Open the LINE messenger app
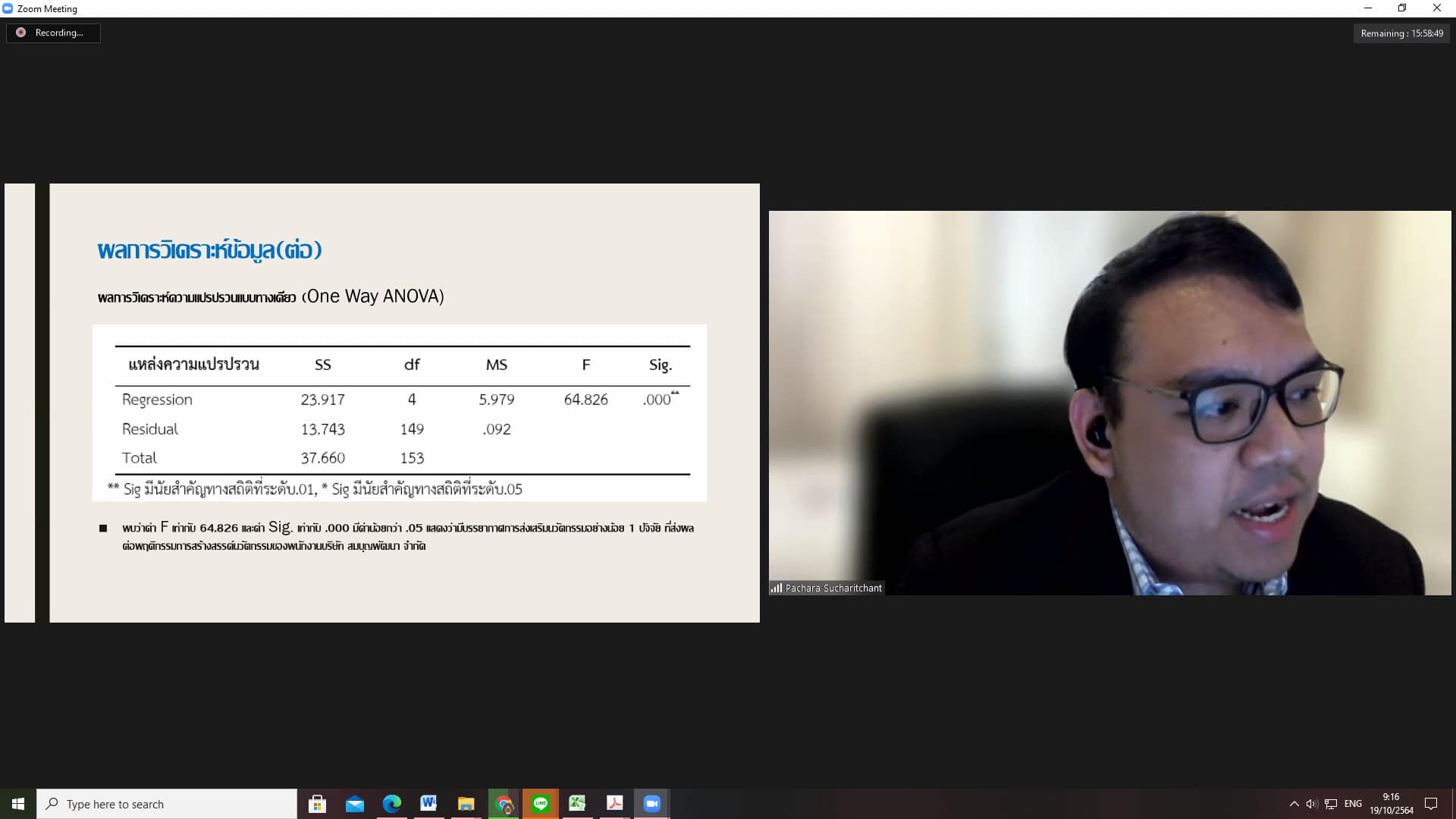 (x=541, y=804)
